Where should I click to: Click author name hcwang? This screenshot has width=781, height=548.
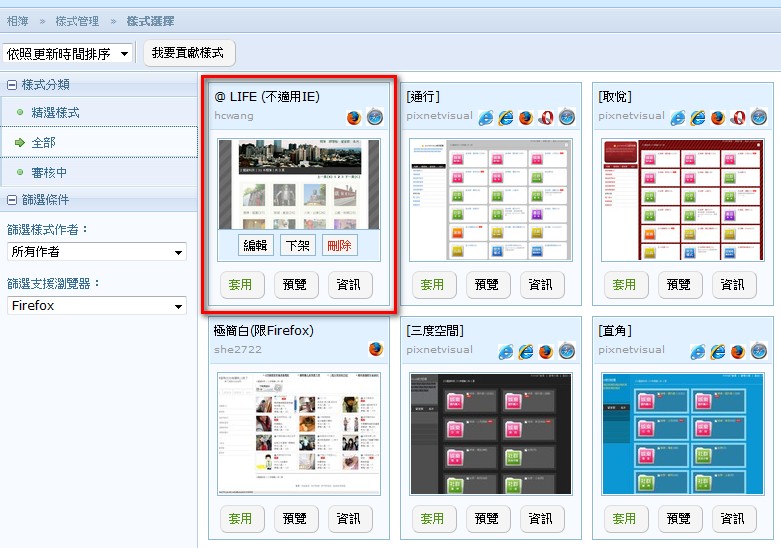(x=234, y=116)
